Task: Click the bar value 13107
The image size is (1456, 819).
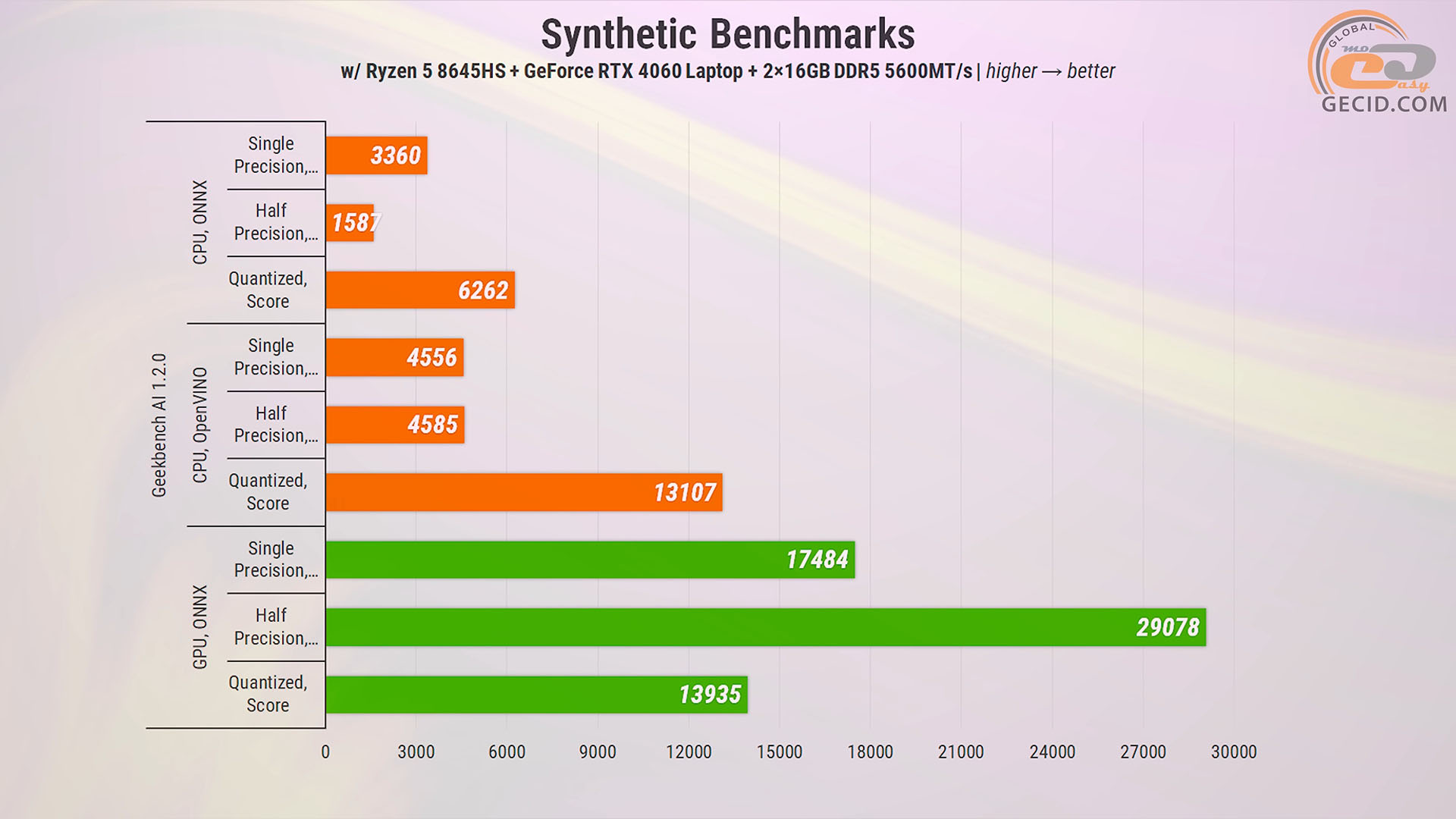Action: [x=685, y=493]
